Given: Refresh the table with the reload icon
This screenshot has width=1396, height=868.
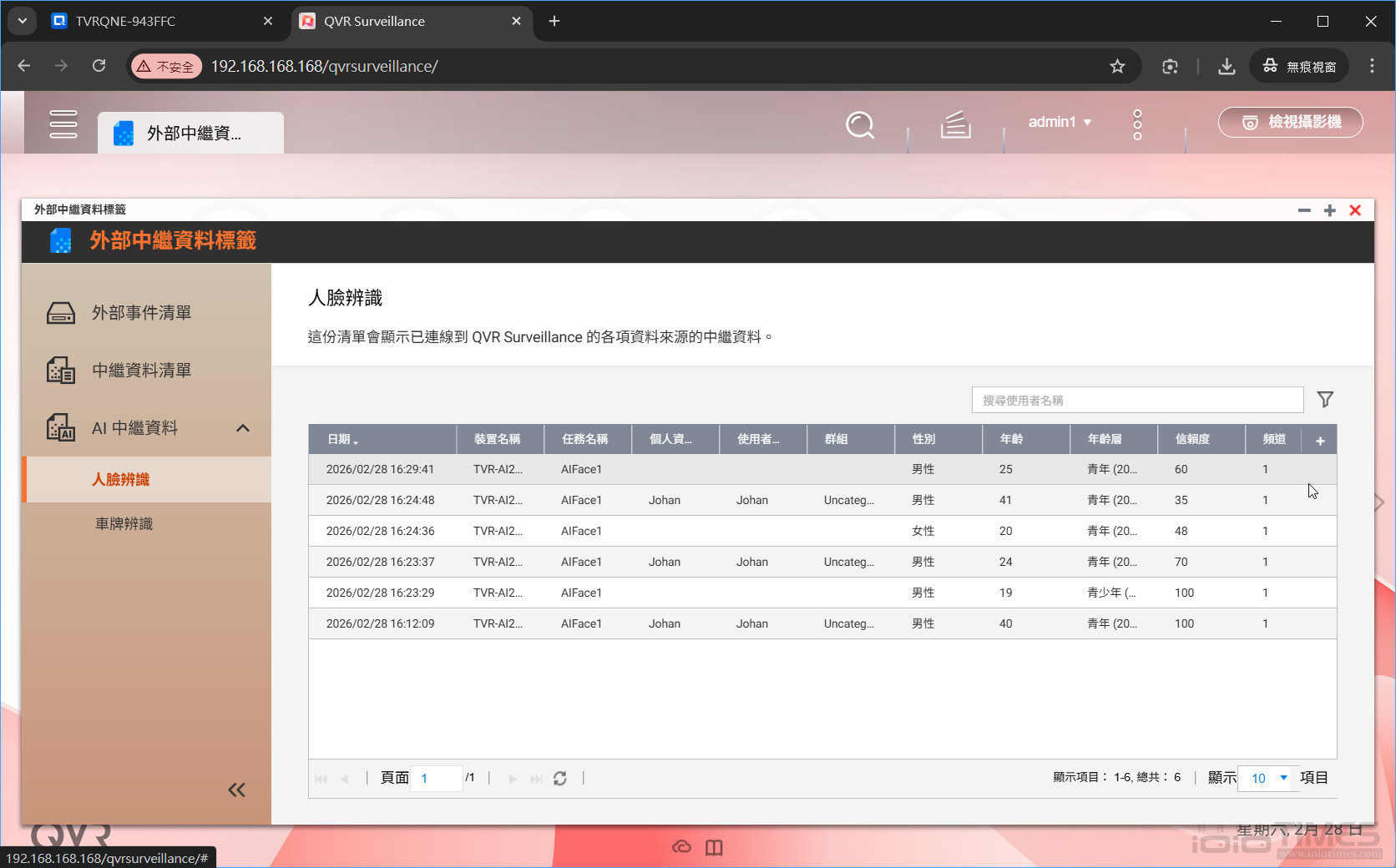Looking at the screenshot, I should (560, 778).
